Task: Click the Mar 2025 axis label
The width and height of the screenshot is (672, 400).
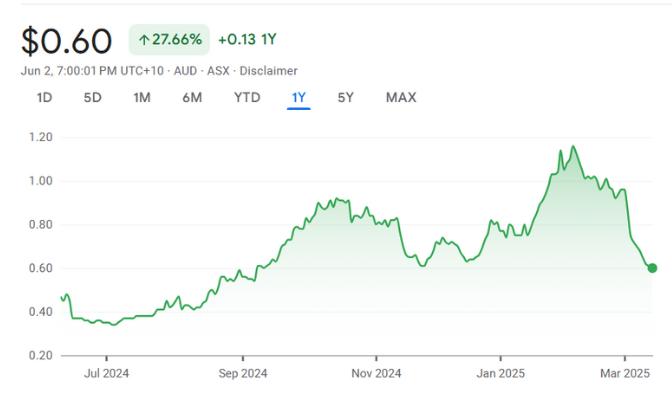Action: pos(626,374)
